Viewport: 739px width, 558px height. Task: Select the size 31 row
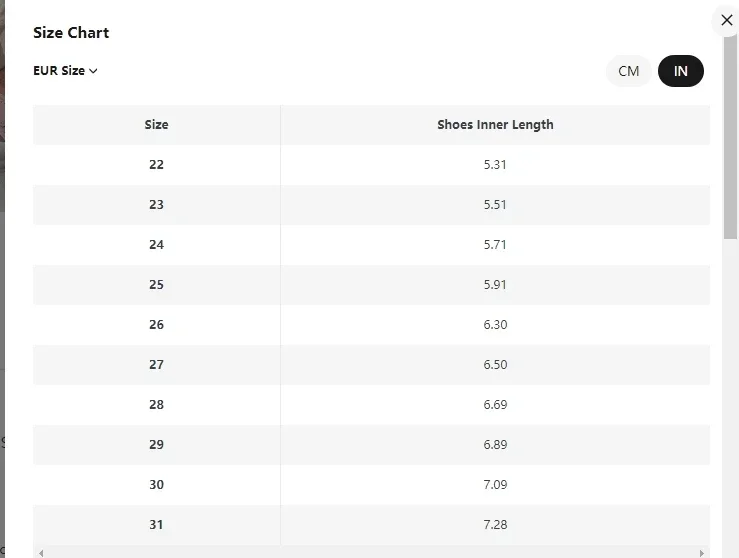[156, 525]
